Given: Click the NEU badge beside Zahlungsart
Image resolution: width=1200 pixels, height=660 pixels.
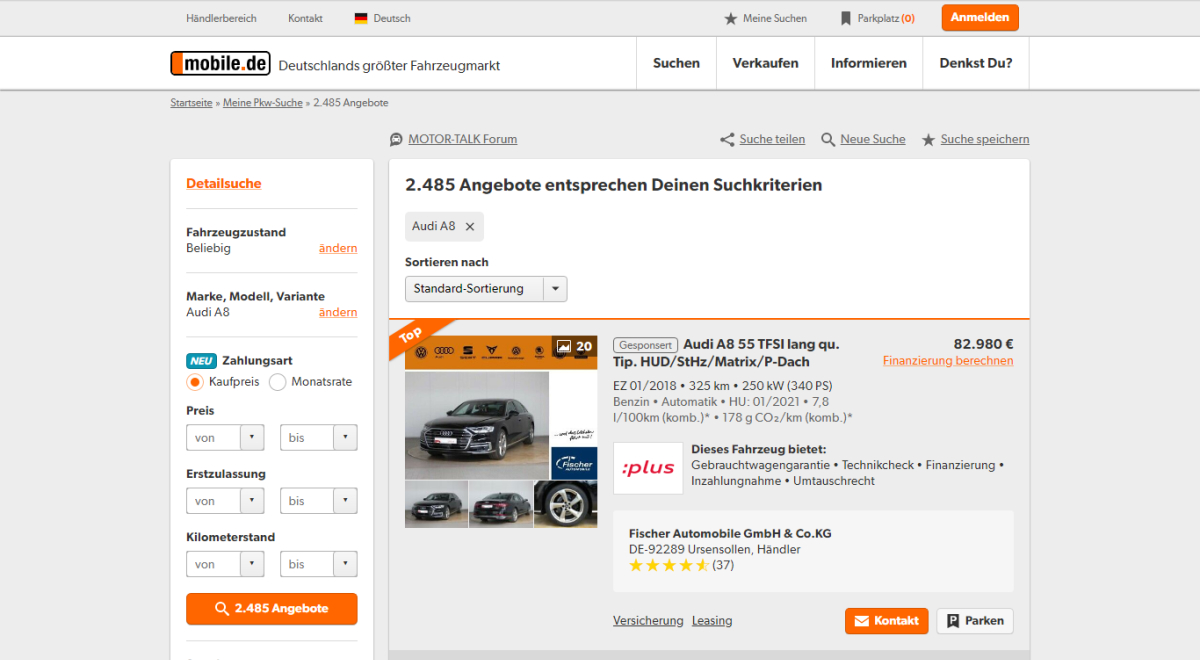Looking at the screenshot, I should click(201, 361).
